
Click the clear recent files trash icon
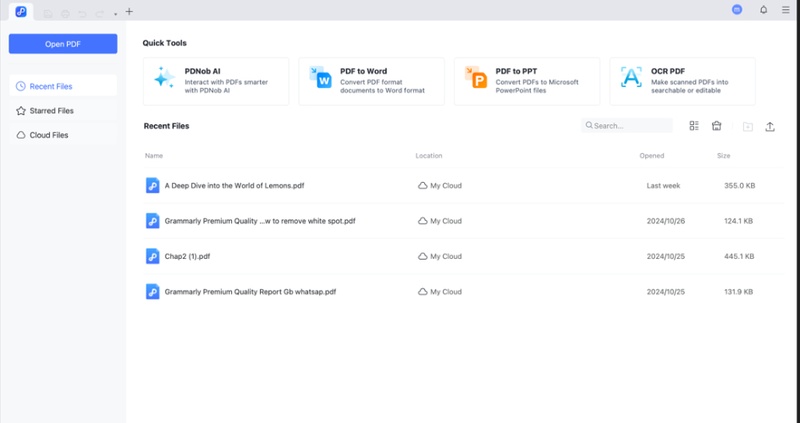(717, 126)
